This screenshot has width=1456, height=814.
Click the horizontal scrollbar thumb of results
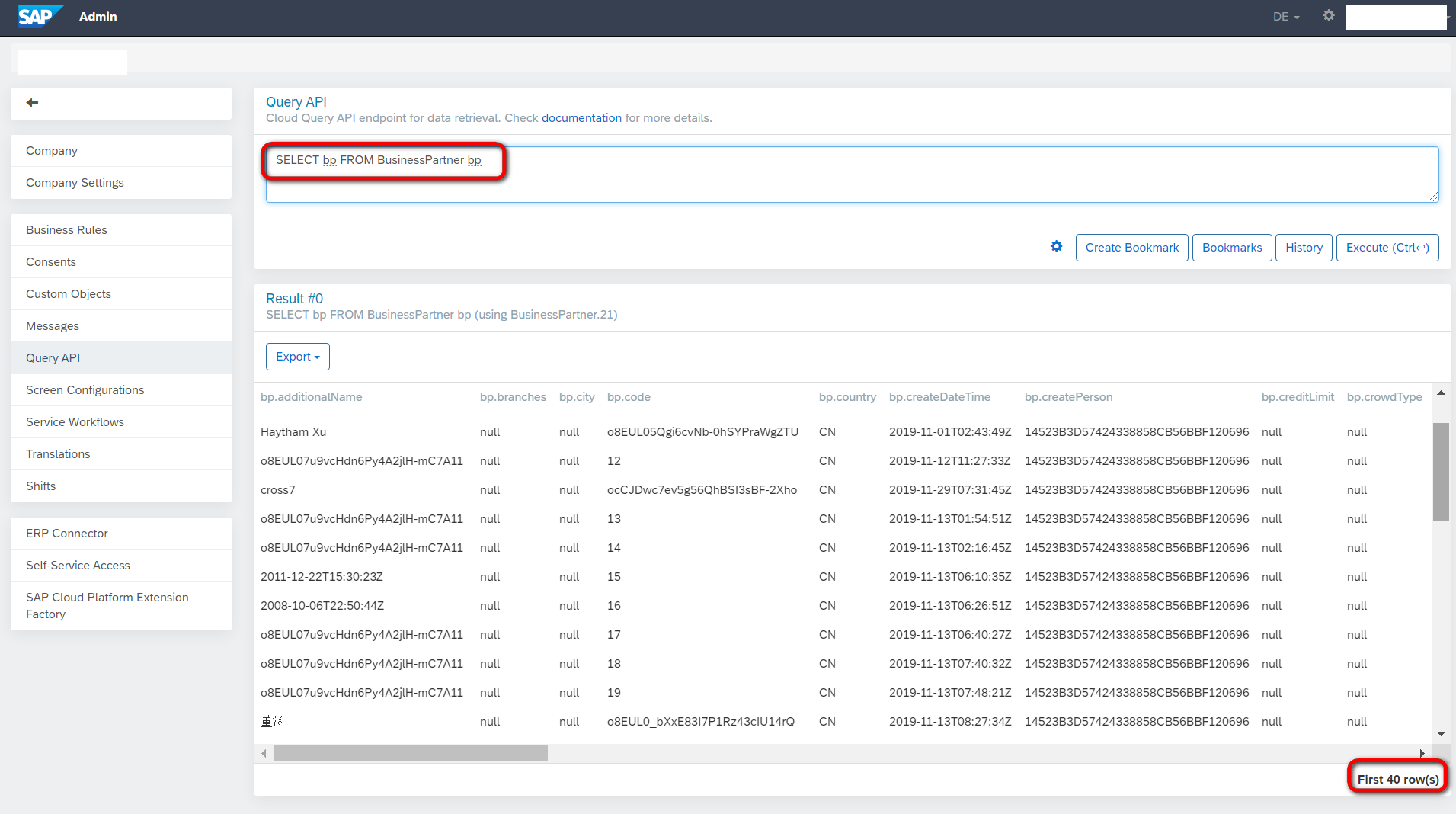pos(411,754)
